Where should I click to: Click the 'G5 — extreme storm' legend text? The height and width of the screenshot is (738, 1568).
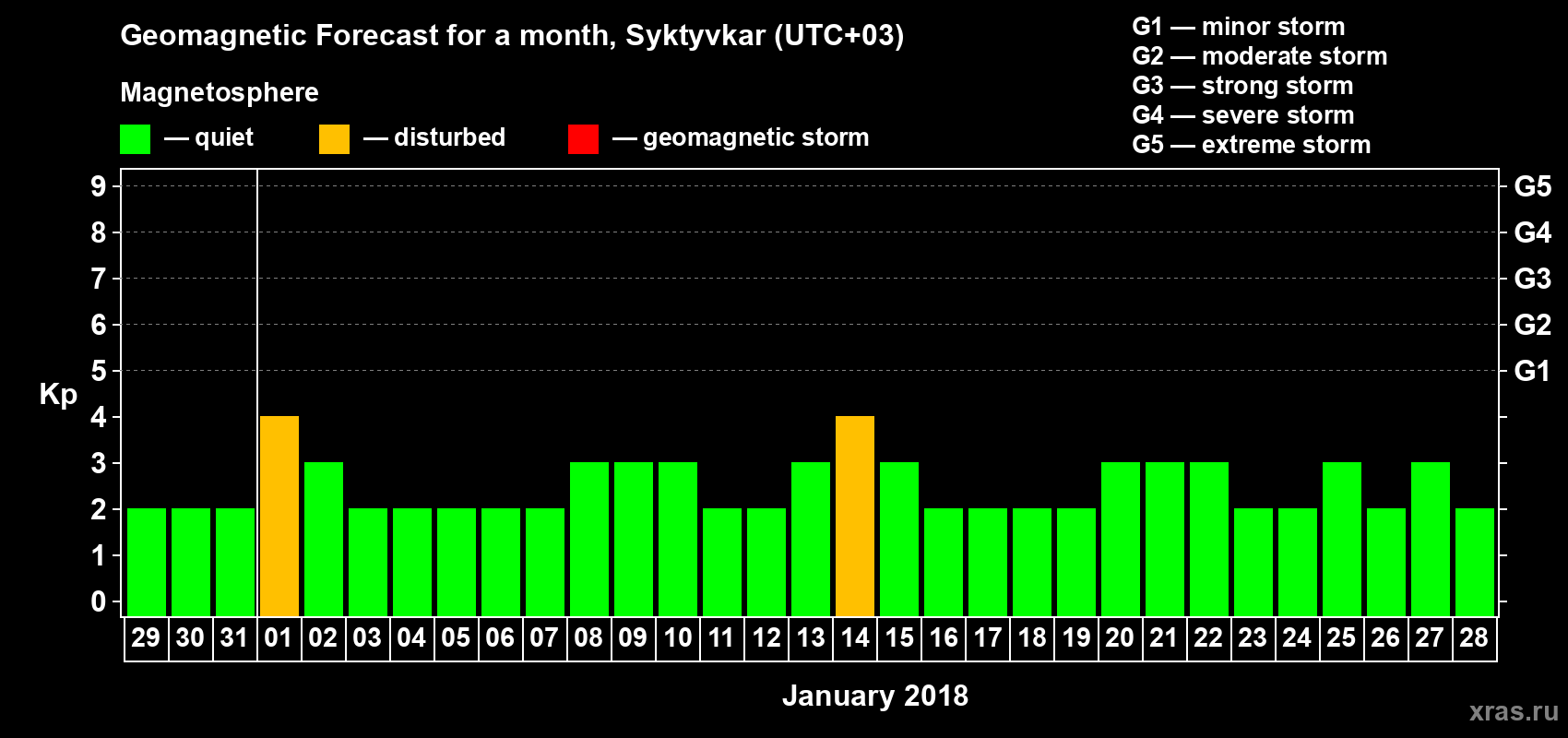pos(1252,145)
